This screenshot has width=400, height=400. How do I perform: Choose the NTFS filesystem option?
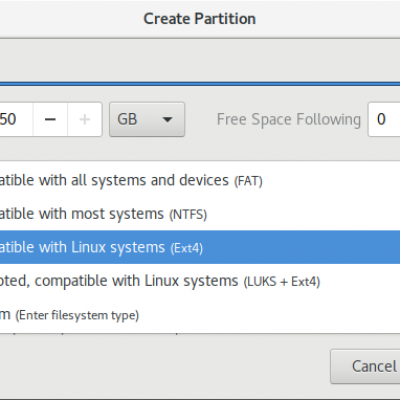coord(200,214)
